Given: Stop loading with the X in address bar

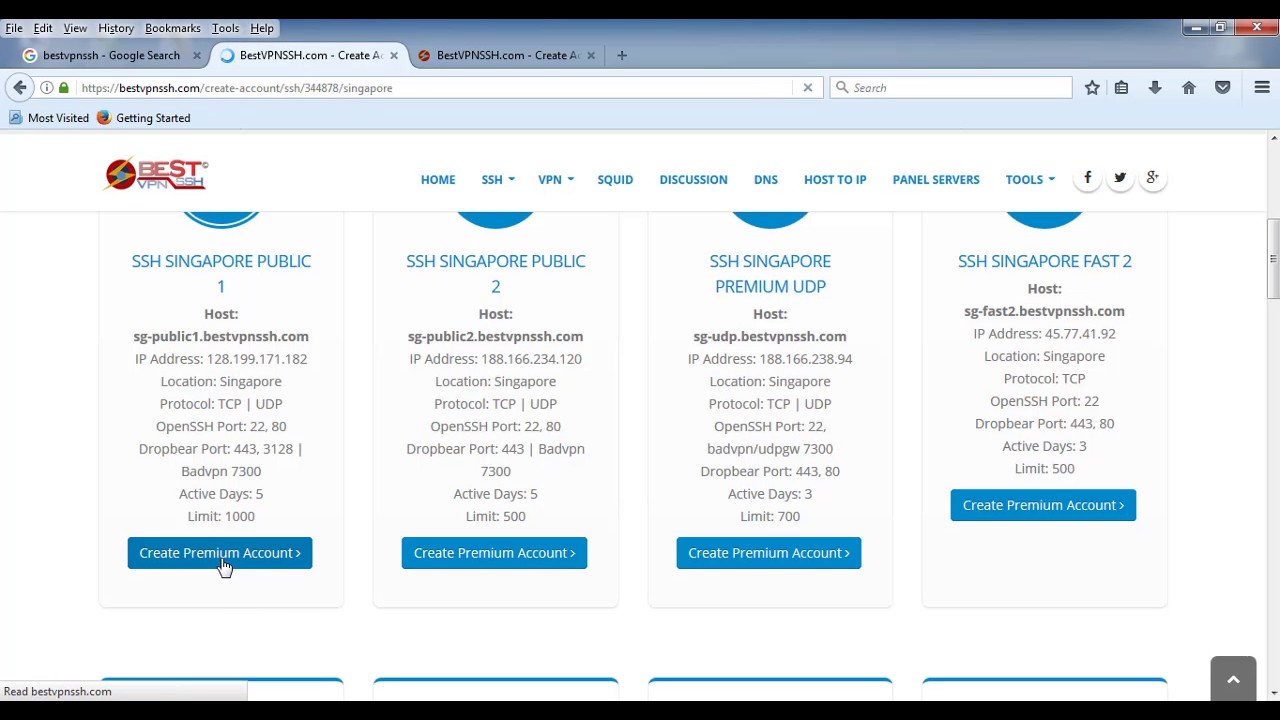Looking at the screenshot, I should point(808,88).
